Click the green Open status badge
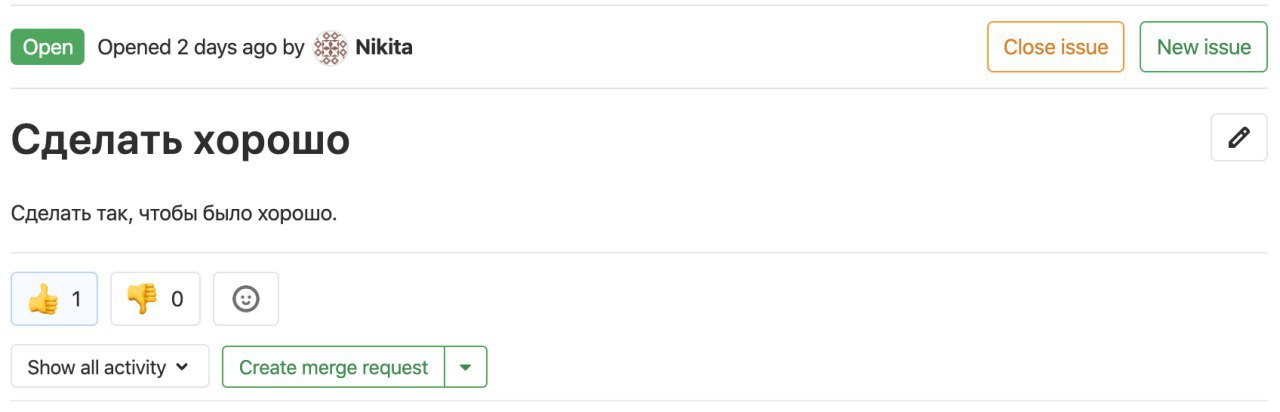The height and width of the screenshot is (412, 1280). (48, 47)
